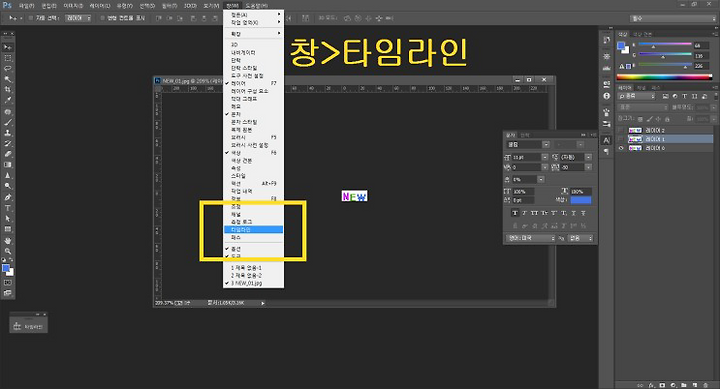Select the Hand tool
Image resolution: width=720 pixels, height=389 pixels.
pos(8,241)
